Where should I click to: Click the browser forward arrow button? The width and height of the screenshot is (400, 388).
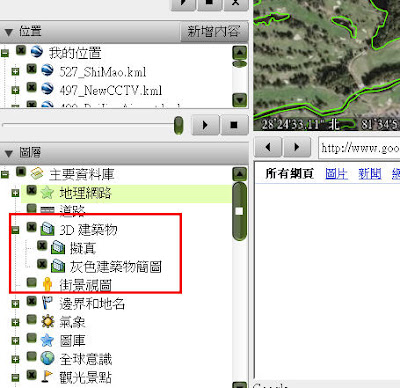click(x=297, y=147)
